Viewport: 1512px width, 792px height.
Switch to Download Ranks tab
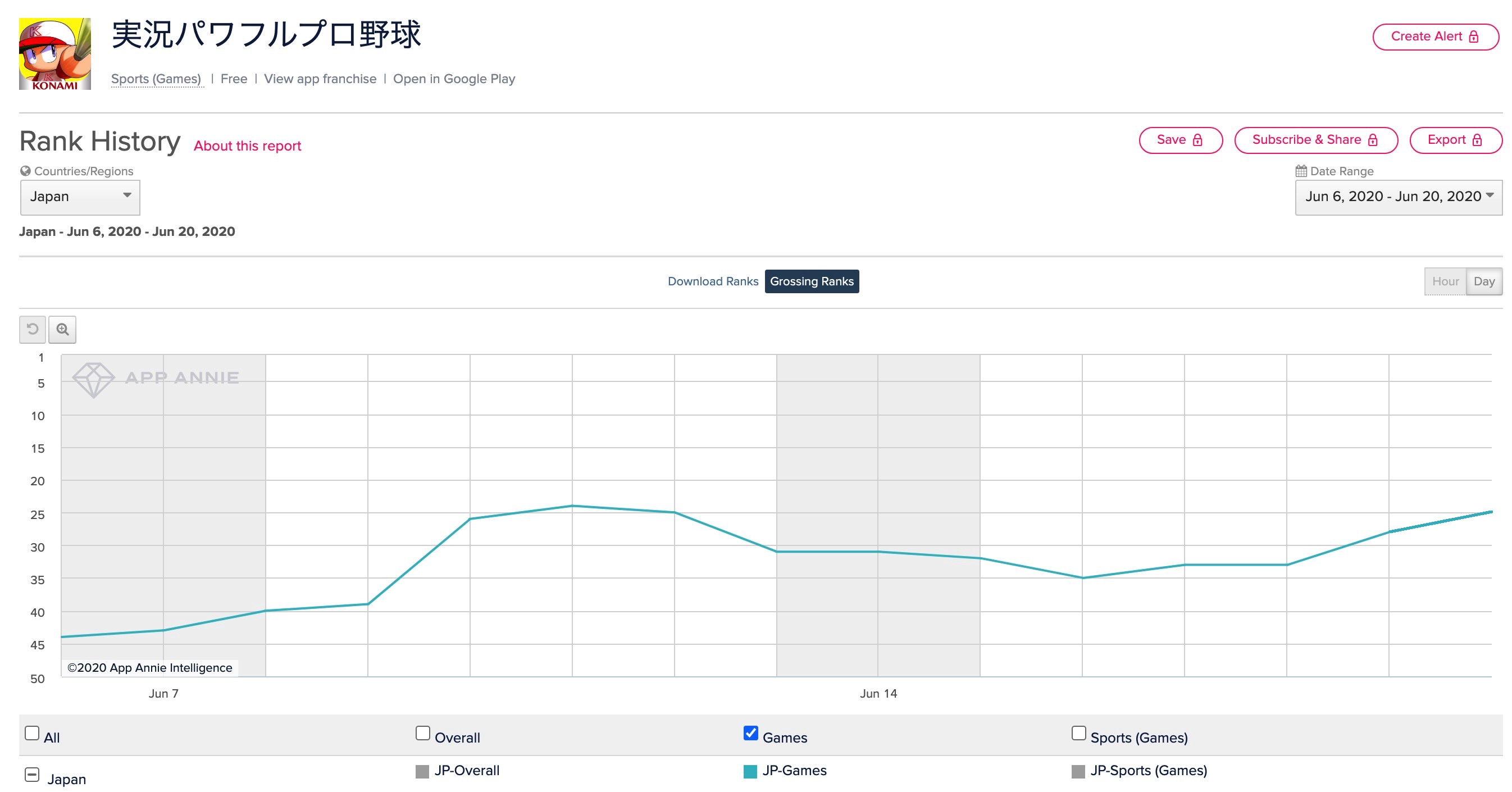coord(713,282)
